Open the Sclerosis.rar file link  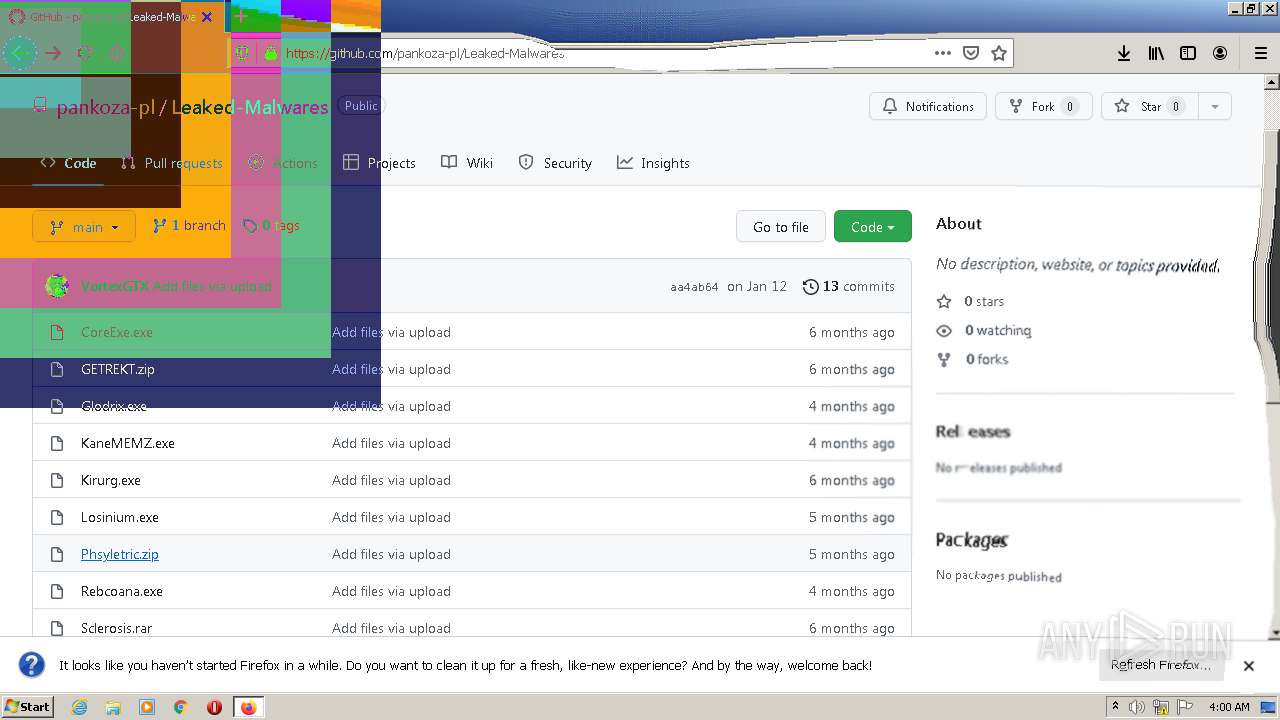point(117,628)
